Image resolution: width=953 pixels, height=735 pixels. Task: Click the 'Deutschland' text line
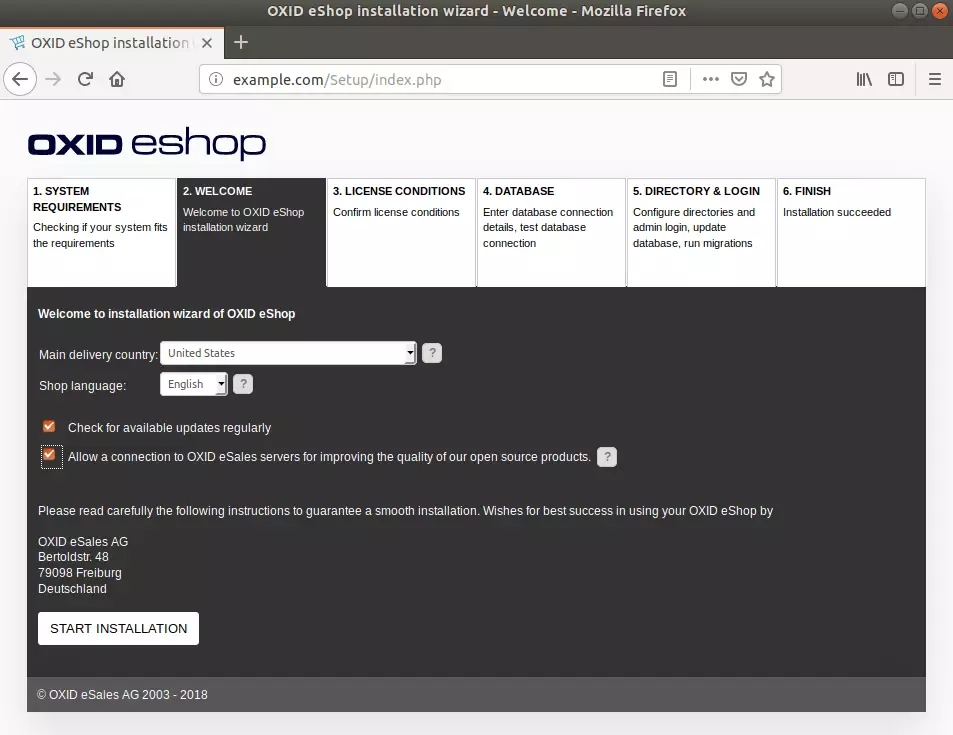[x=72, y=588]
